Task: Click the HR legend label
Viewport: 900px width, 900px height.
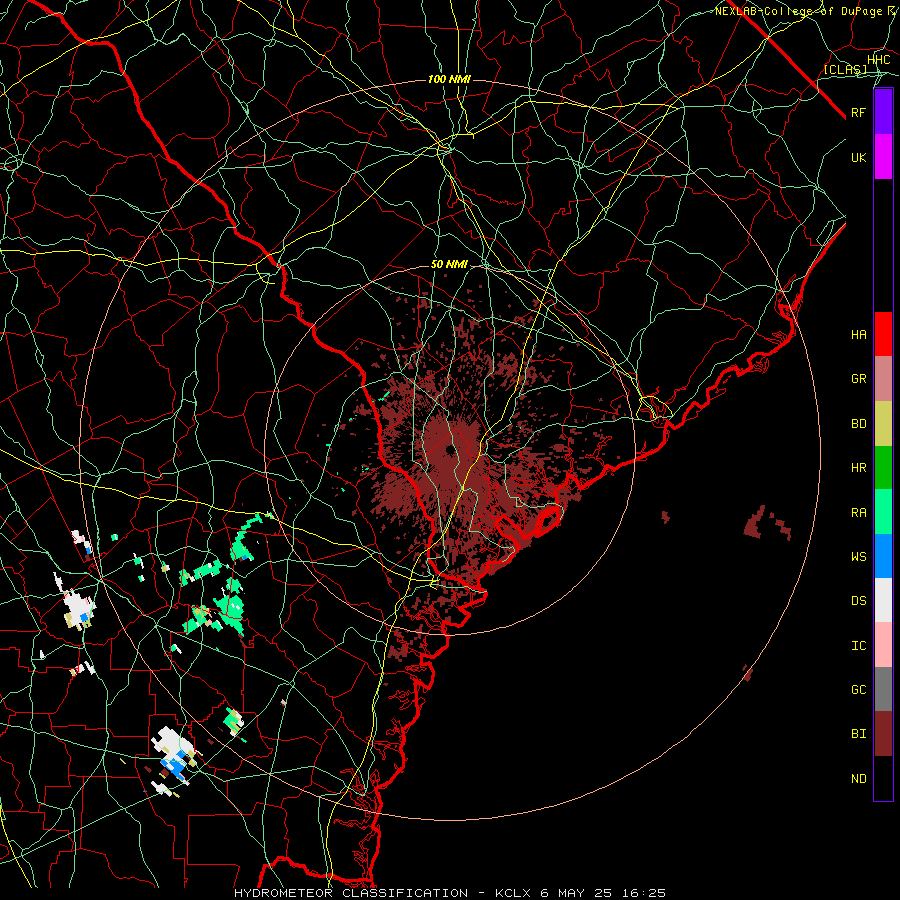Action: click(858, 468)
